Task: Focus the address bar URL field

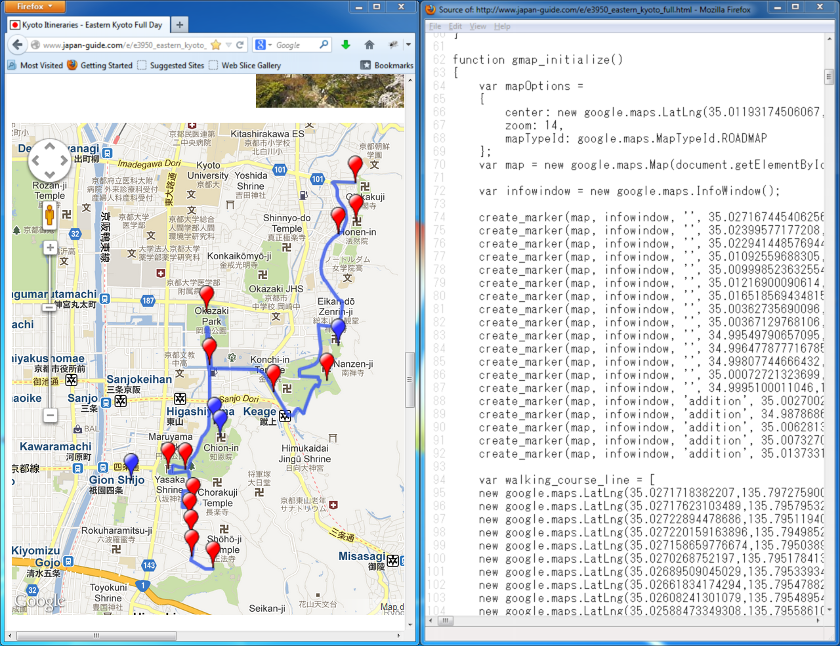Action: click(x=123, y=45)
